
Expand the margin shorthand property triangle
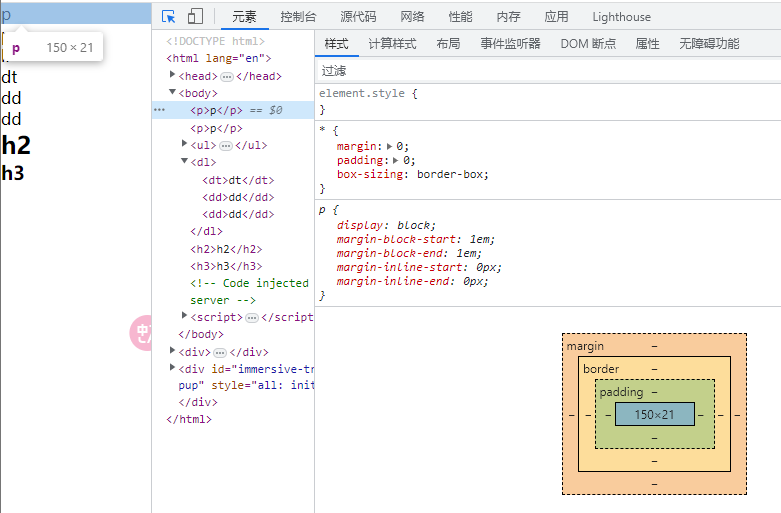tap(390, 146)
